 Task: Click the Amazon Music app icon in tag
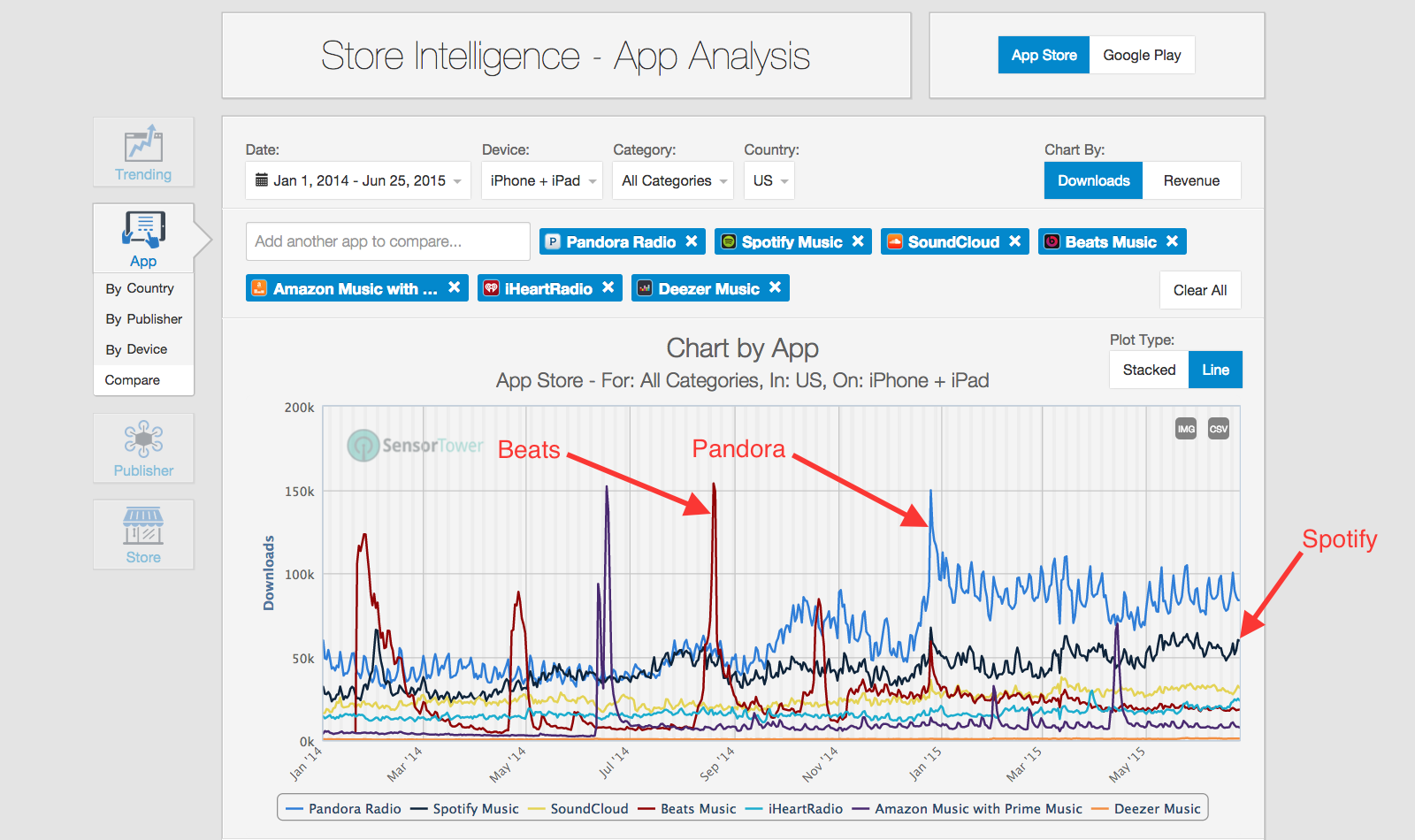[259, 288]
